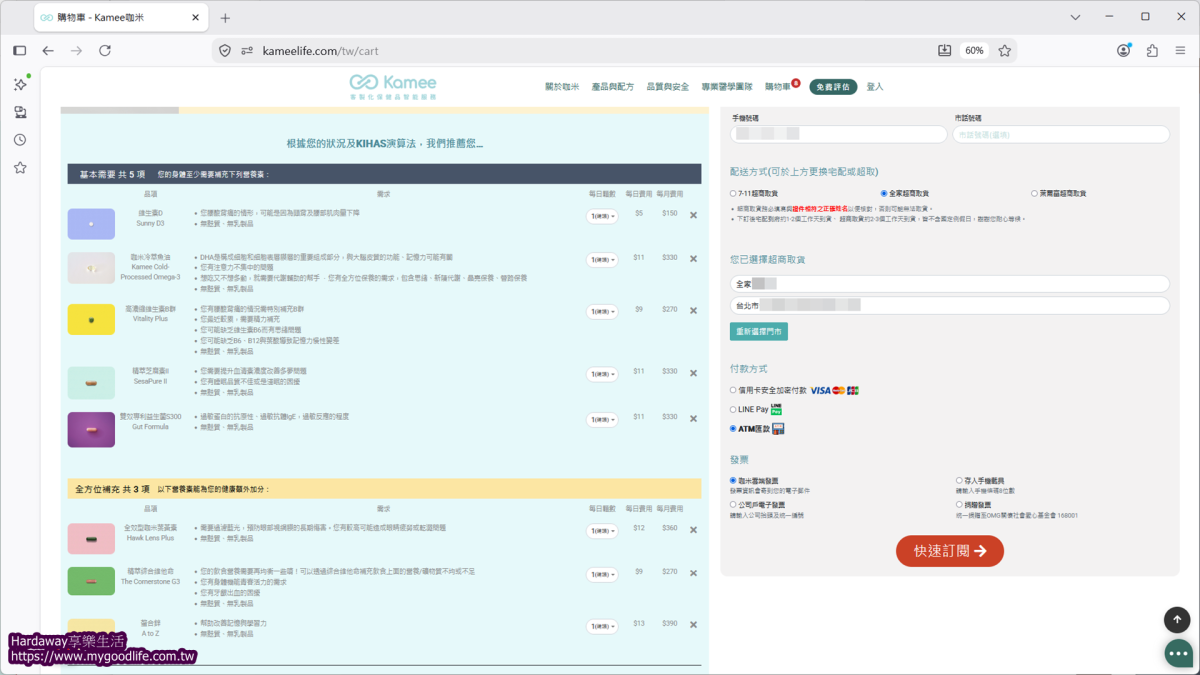
Task: Select 7-11超商取貨 delivery option
Action: tap(733, 193)
